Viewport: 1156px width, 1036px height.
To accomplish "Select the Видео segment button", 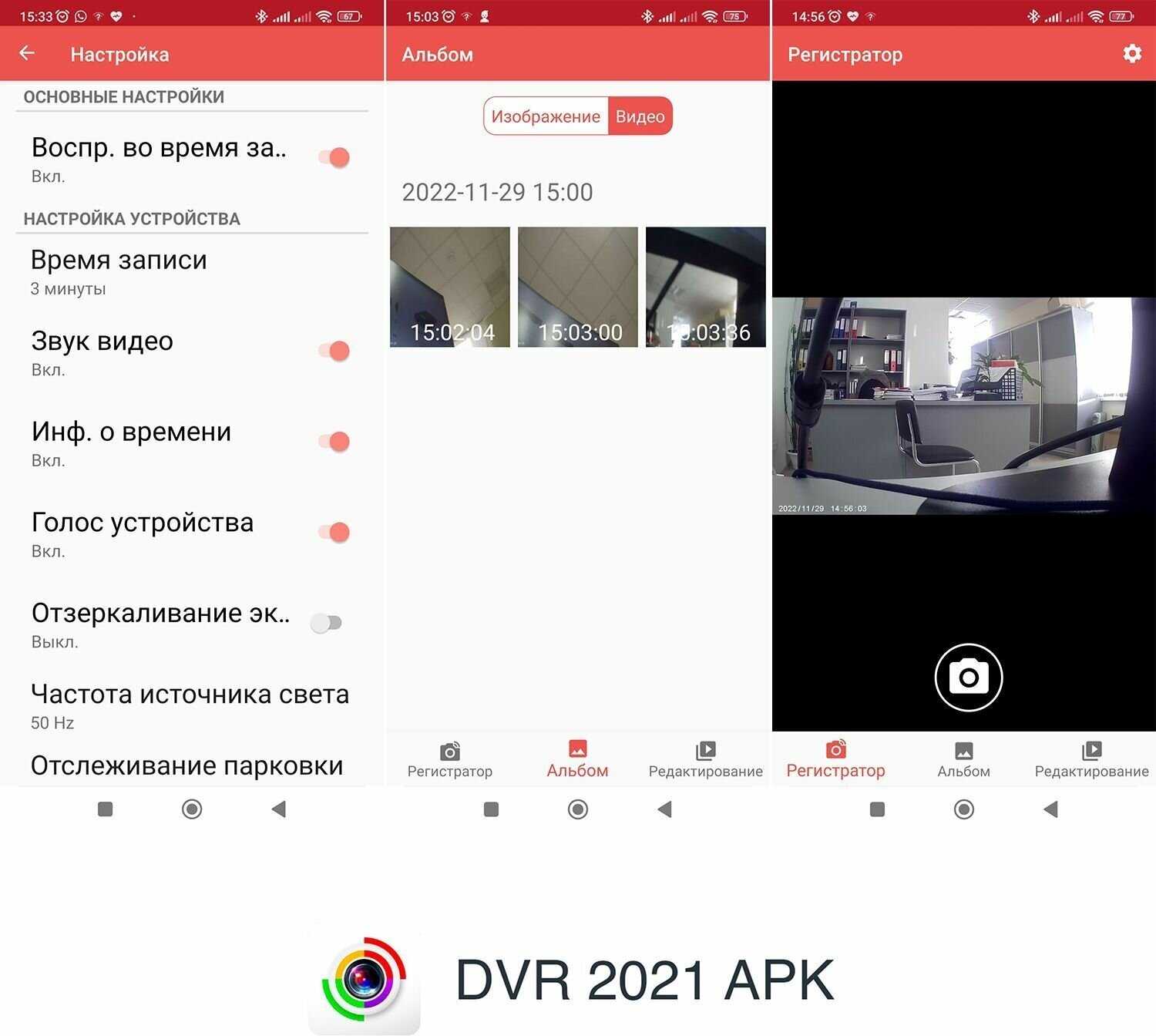I will point(640,116).
